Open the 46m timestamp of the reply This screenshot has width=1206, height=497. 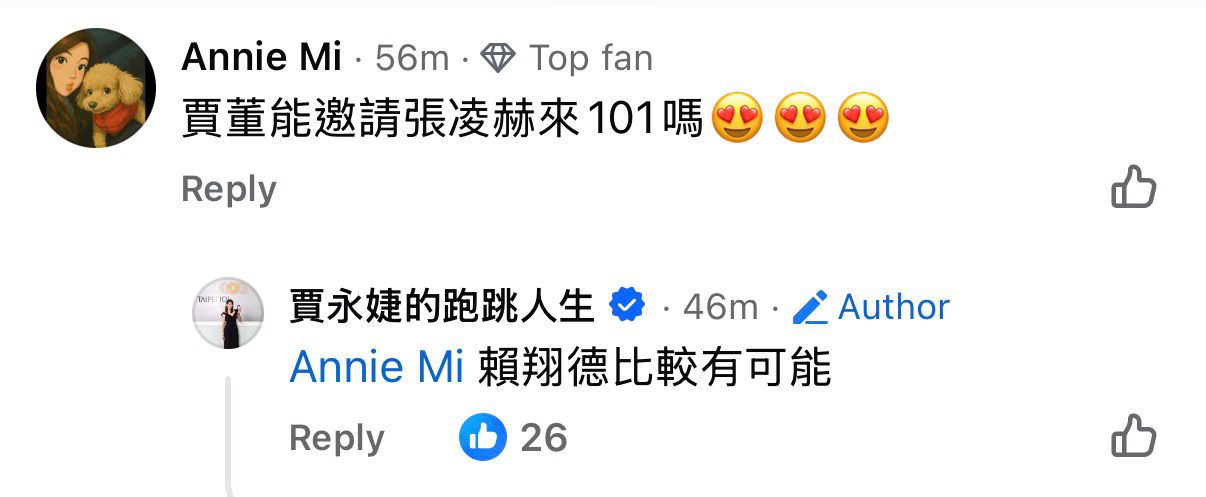coord(721,307)
